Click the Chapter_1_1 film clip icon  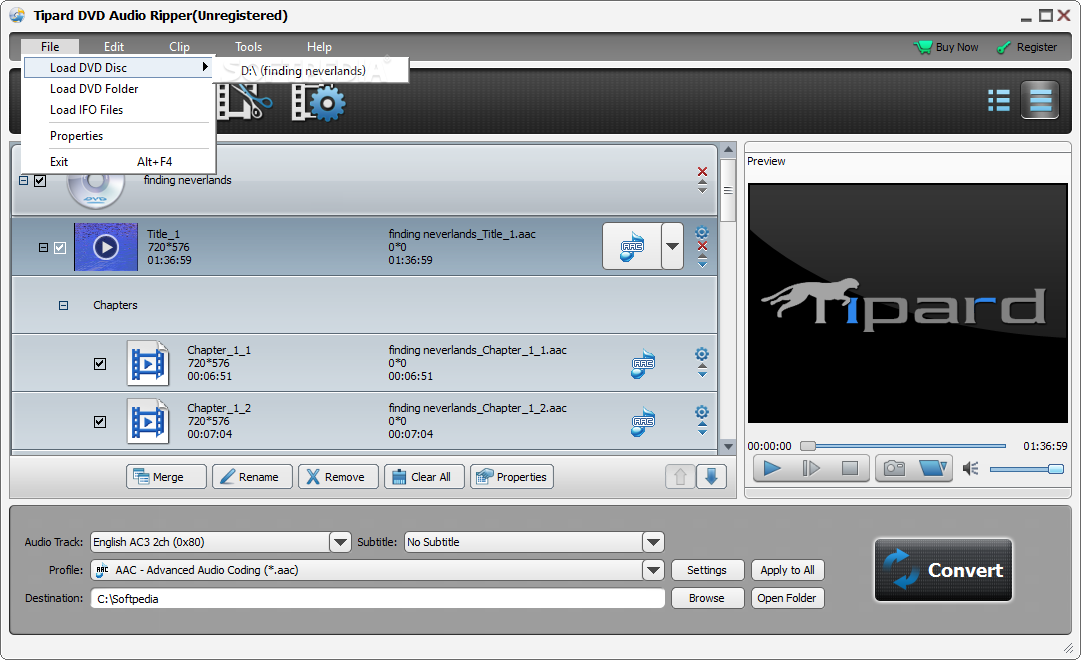coord(148,363)
